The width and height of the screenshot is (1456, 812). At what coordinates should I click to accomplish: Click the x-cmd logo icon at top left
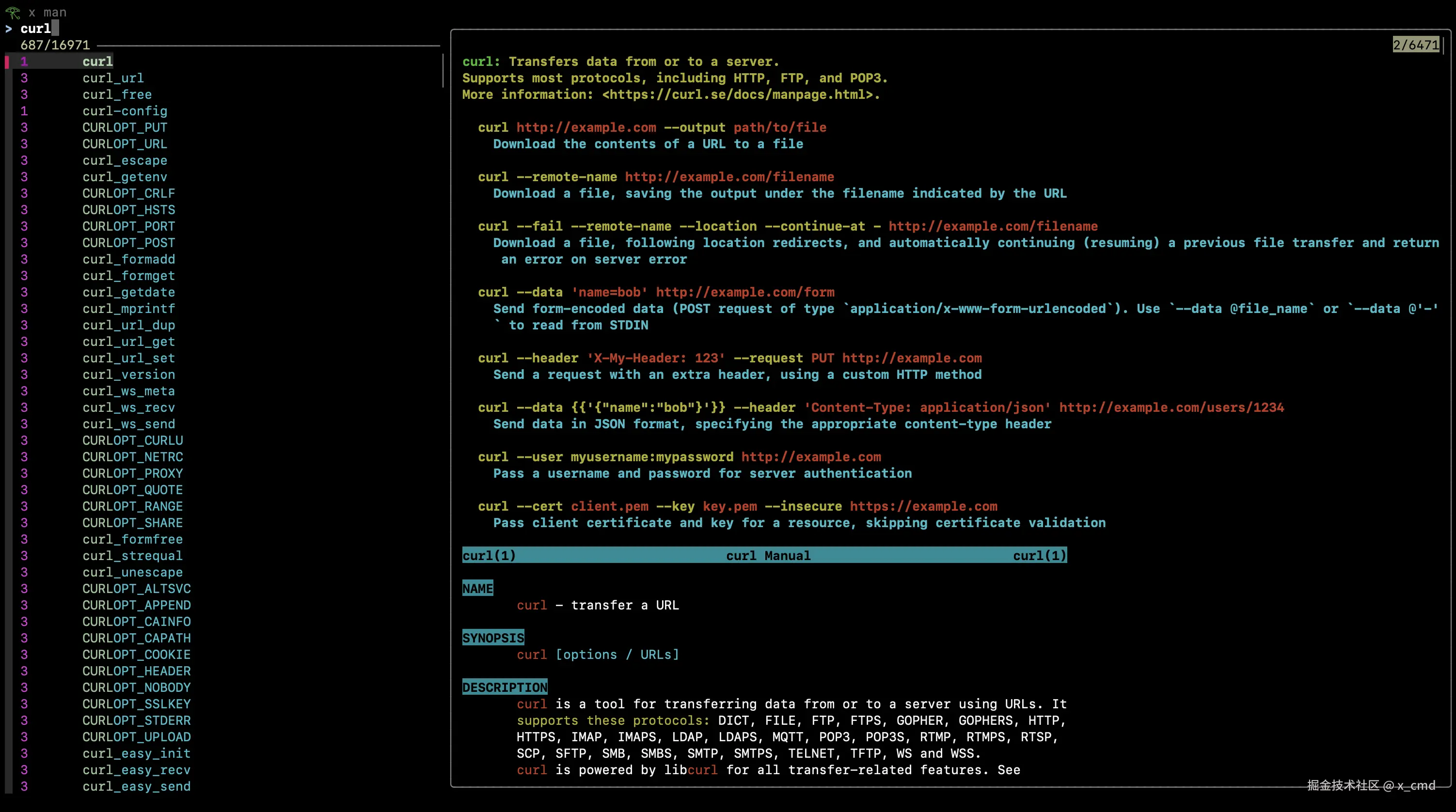click(13, 12)
